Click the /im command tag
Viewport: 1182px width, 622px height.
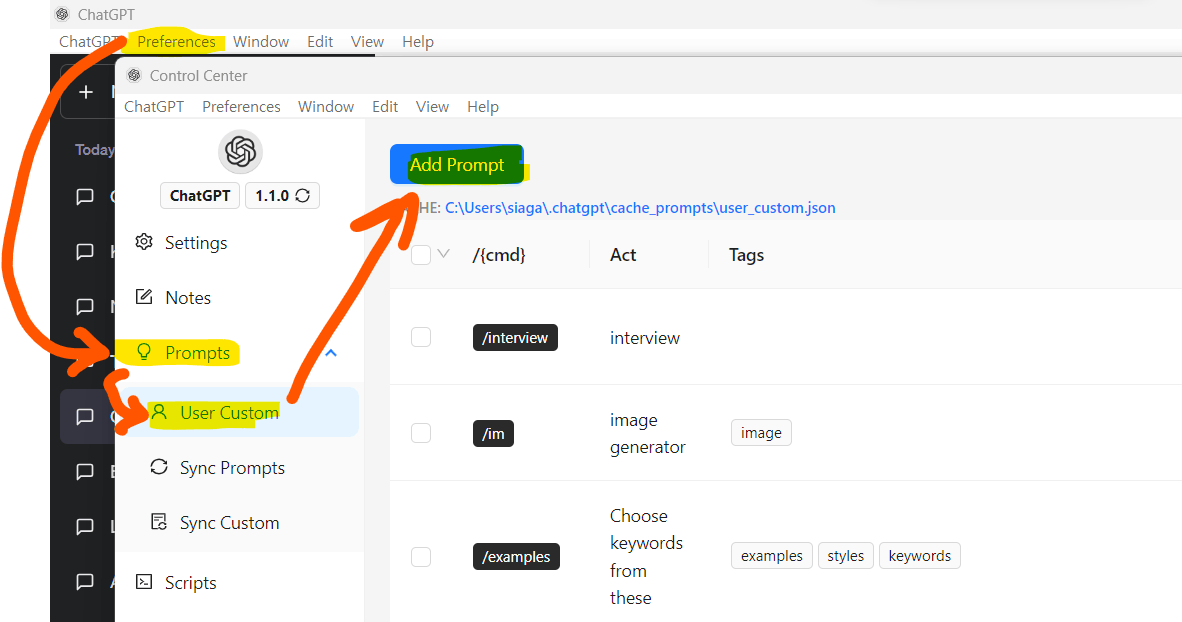pyautogui.click(x=494, y=434)
